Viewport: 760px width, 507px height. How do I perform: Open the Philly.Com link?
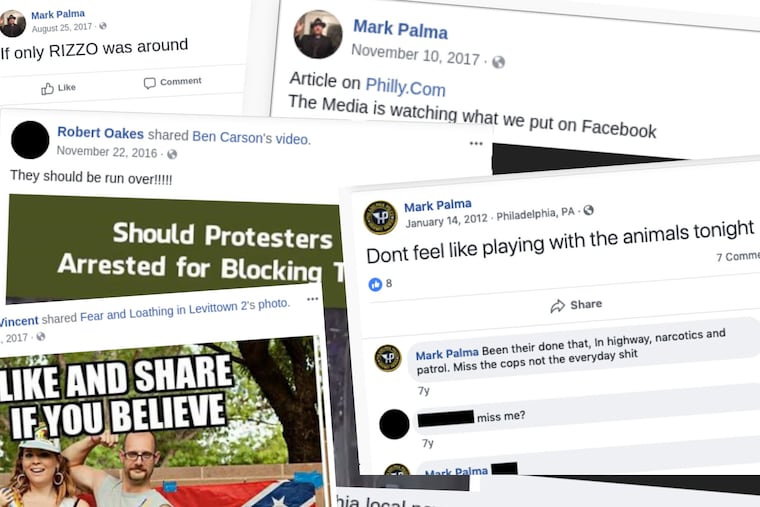[405, 87]
